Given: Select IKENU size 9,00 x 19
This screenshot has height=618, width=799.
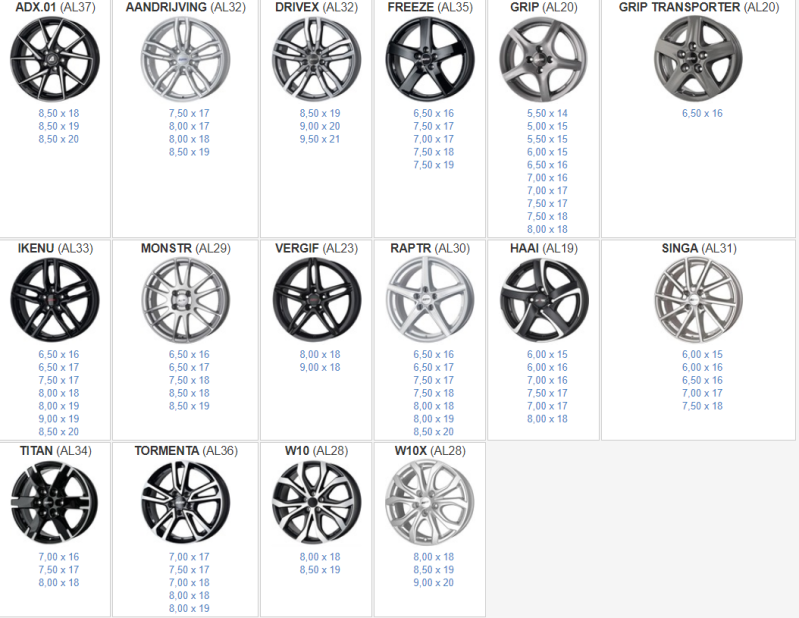Looking at the screenshot, I should point(59,419).
